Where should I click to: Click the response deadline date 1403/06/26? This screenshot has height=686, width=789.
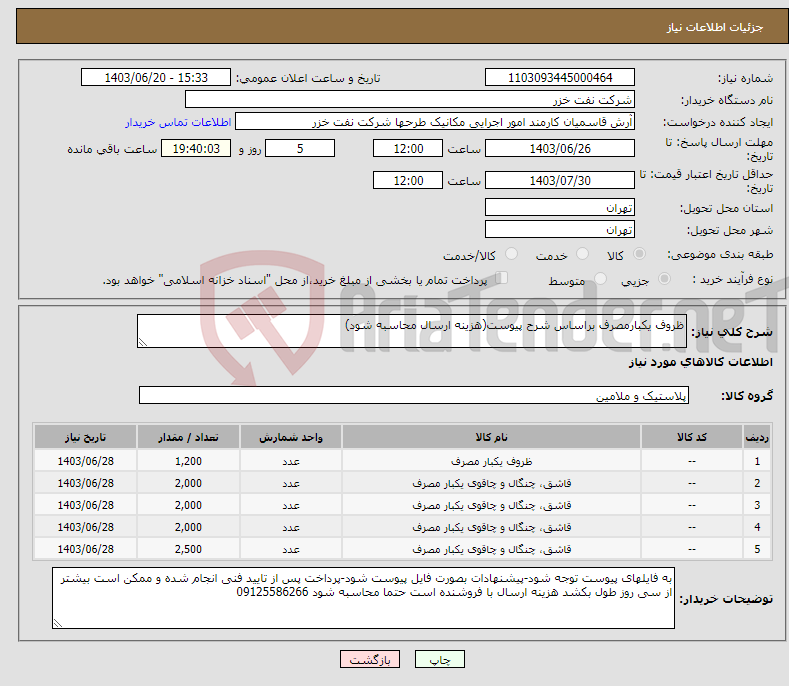[560, 148]
